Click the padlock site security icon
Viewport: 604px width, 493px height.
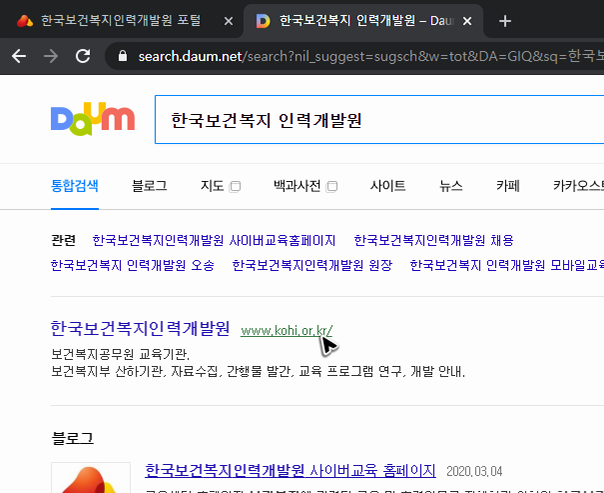(x=122, y=56)
